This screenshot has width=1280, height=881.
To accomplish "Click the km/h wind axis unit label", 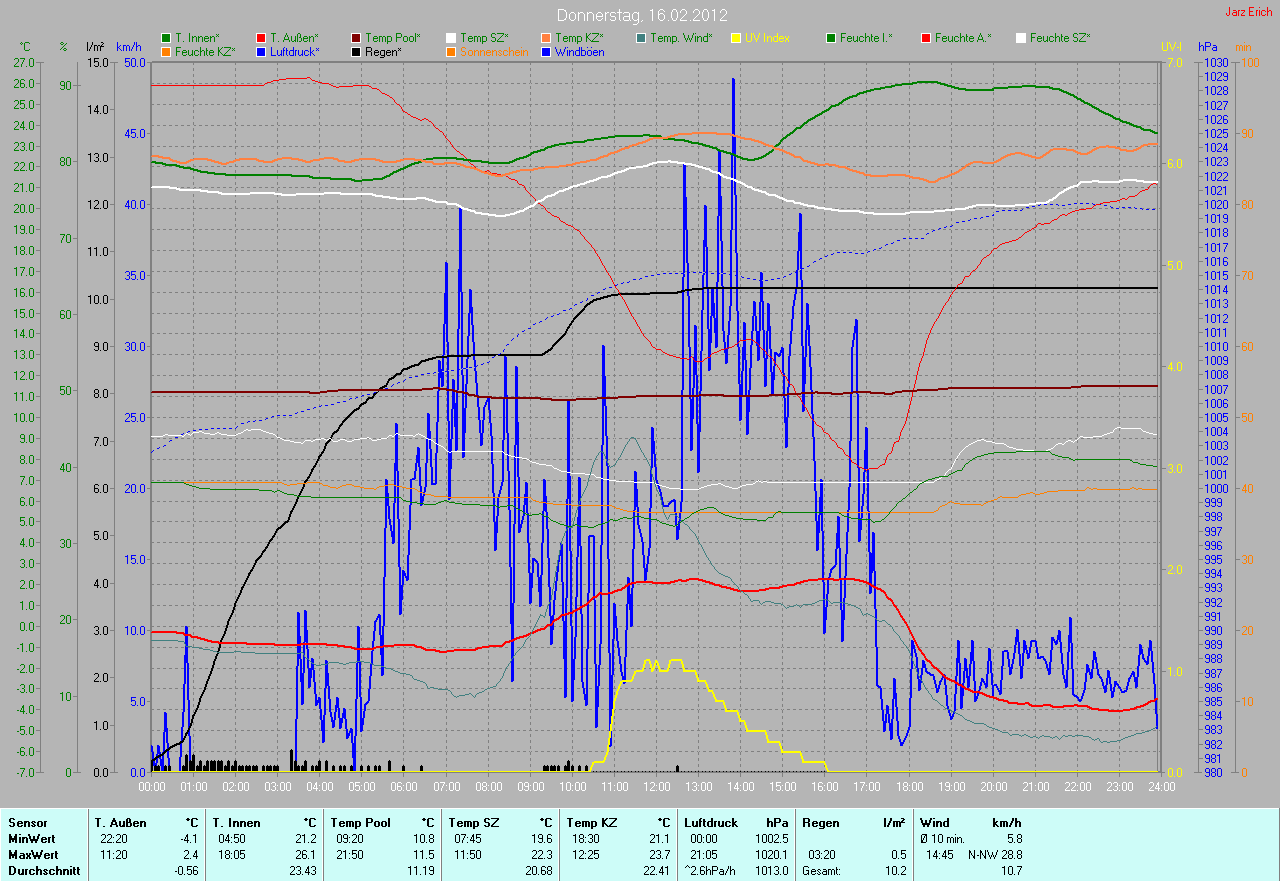I will point(128,47).
